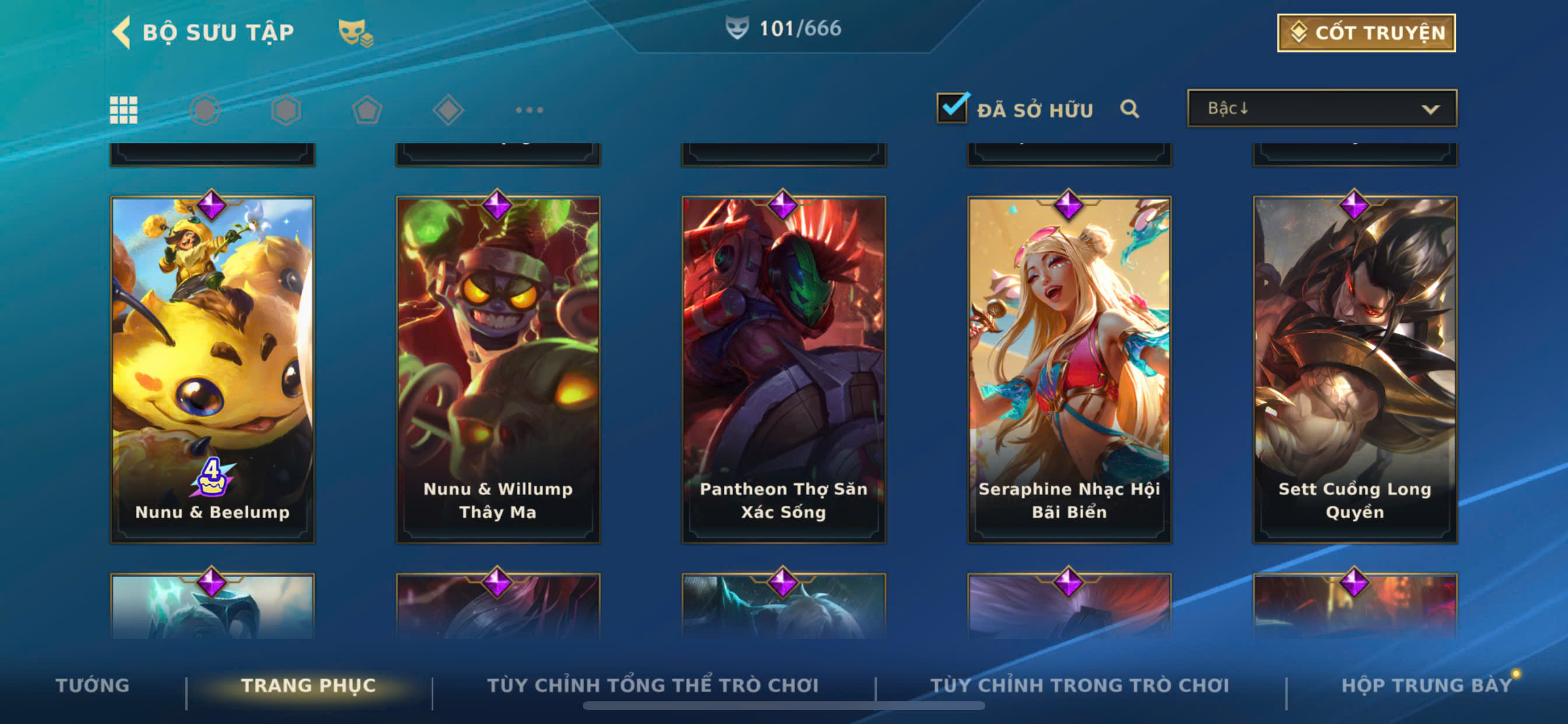Expand sorting with the dropdown chevron arrow
The image size is (1568, 724).
coord(1430,110)
